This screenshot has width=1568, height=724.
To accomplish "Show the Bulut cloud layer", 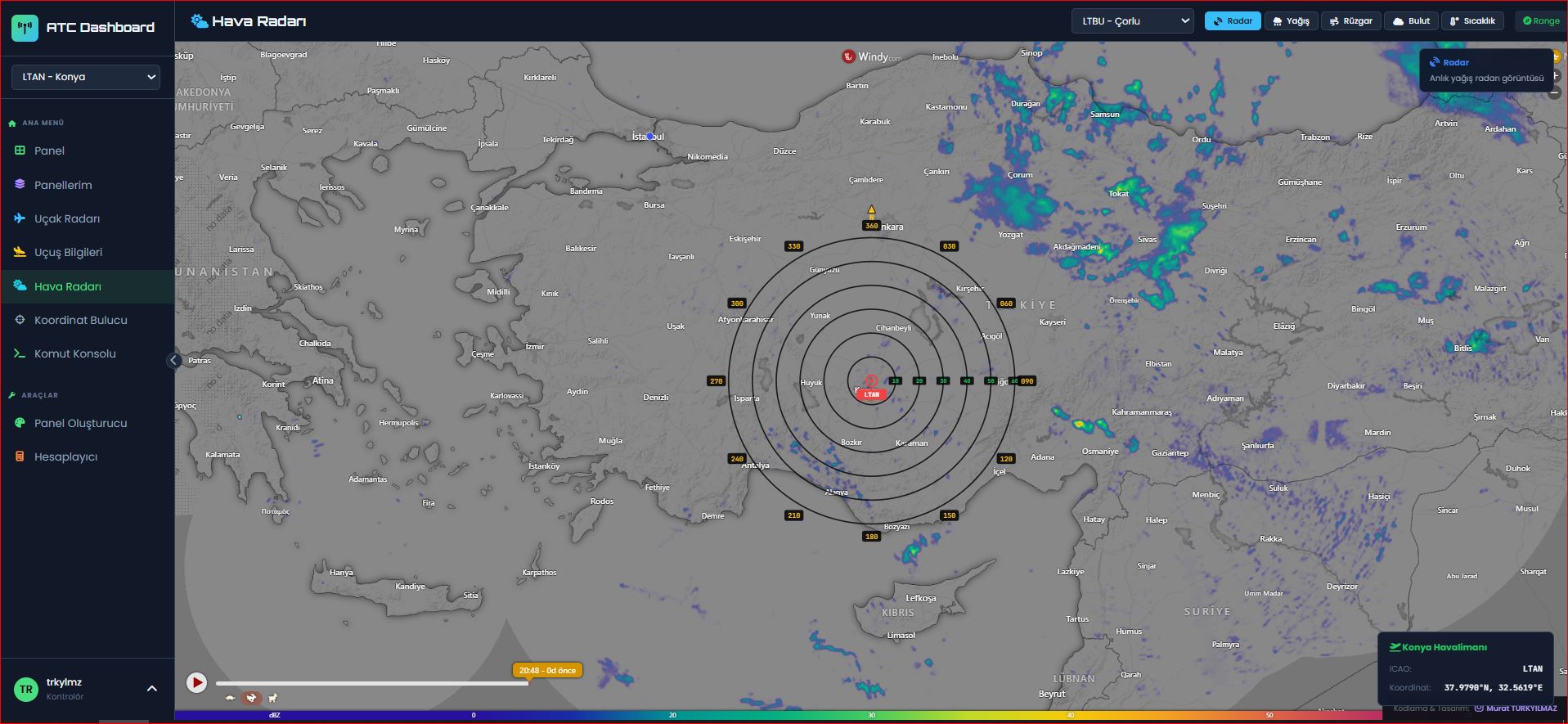I will point(1411,21).
